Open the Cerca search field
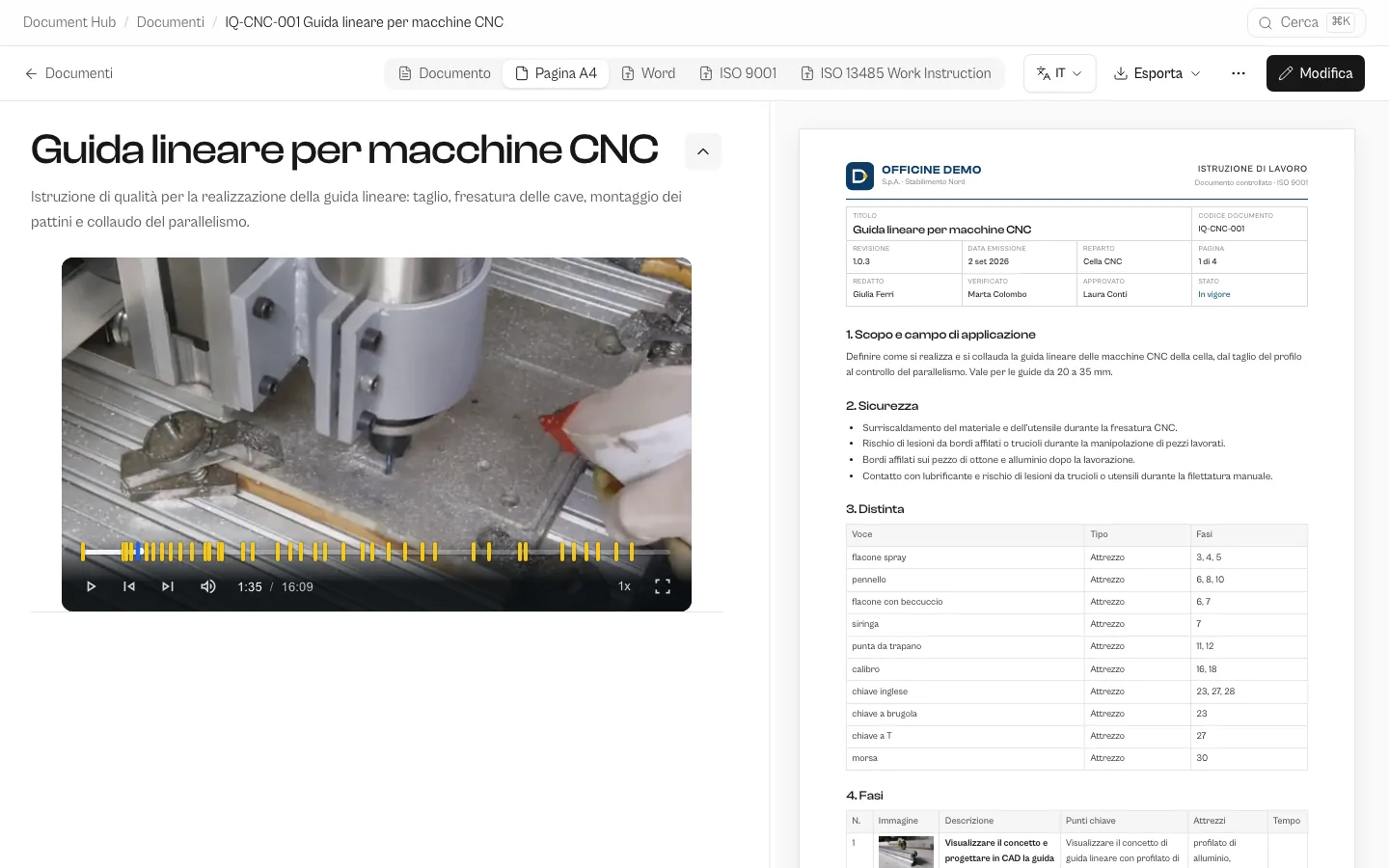Screen dimensions: 1389x868 click(1307, 22)
